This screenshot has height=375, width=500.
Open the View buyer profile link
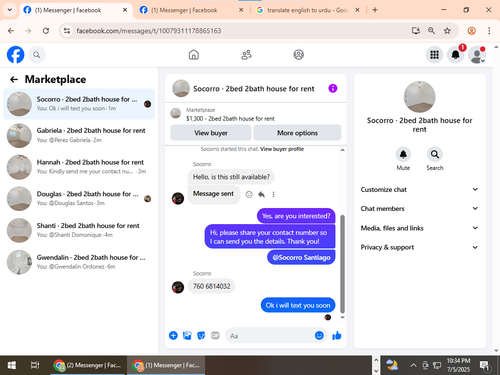282,149
